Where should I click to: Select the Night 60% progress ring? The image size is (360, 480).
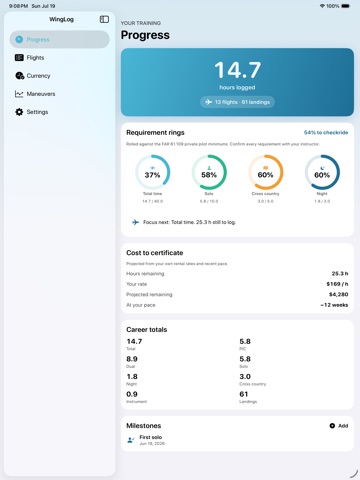click(x=322, y=172)
